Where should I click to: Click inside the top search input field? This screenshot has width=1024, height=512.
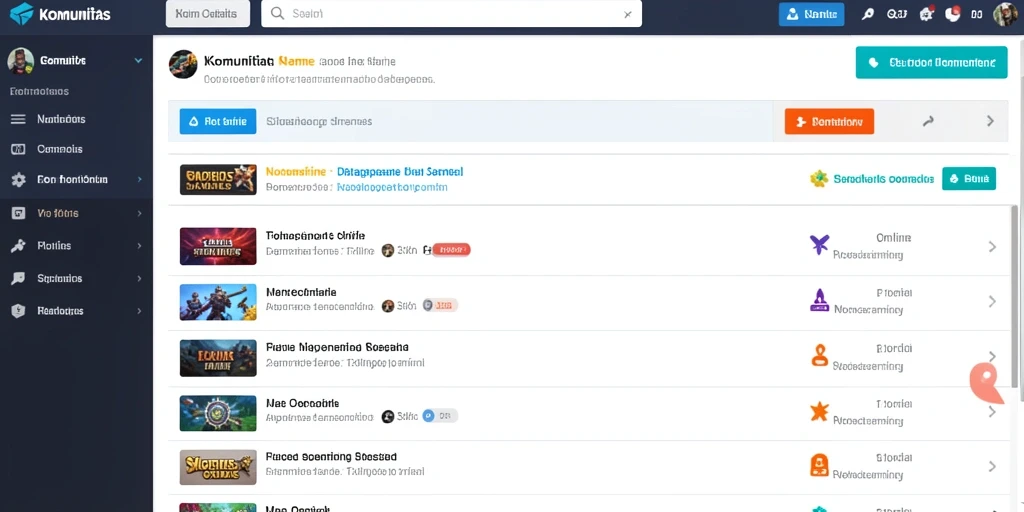click(451, 14)
